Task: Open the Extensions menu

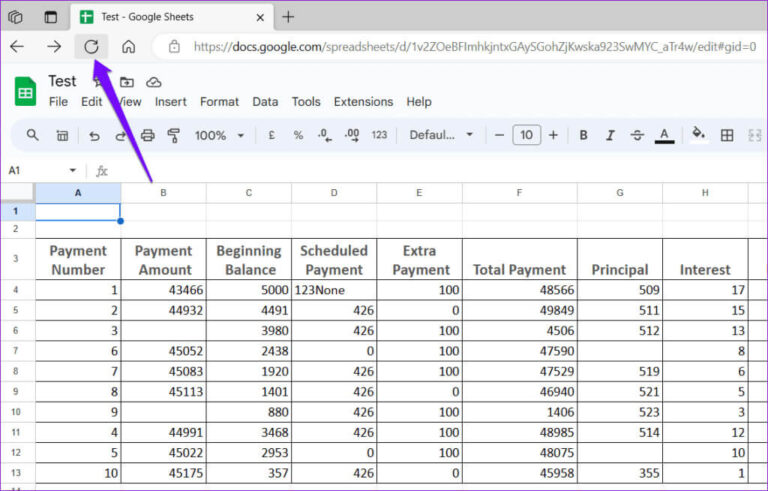Action: (x=363, y=101)
